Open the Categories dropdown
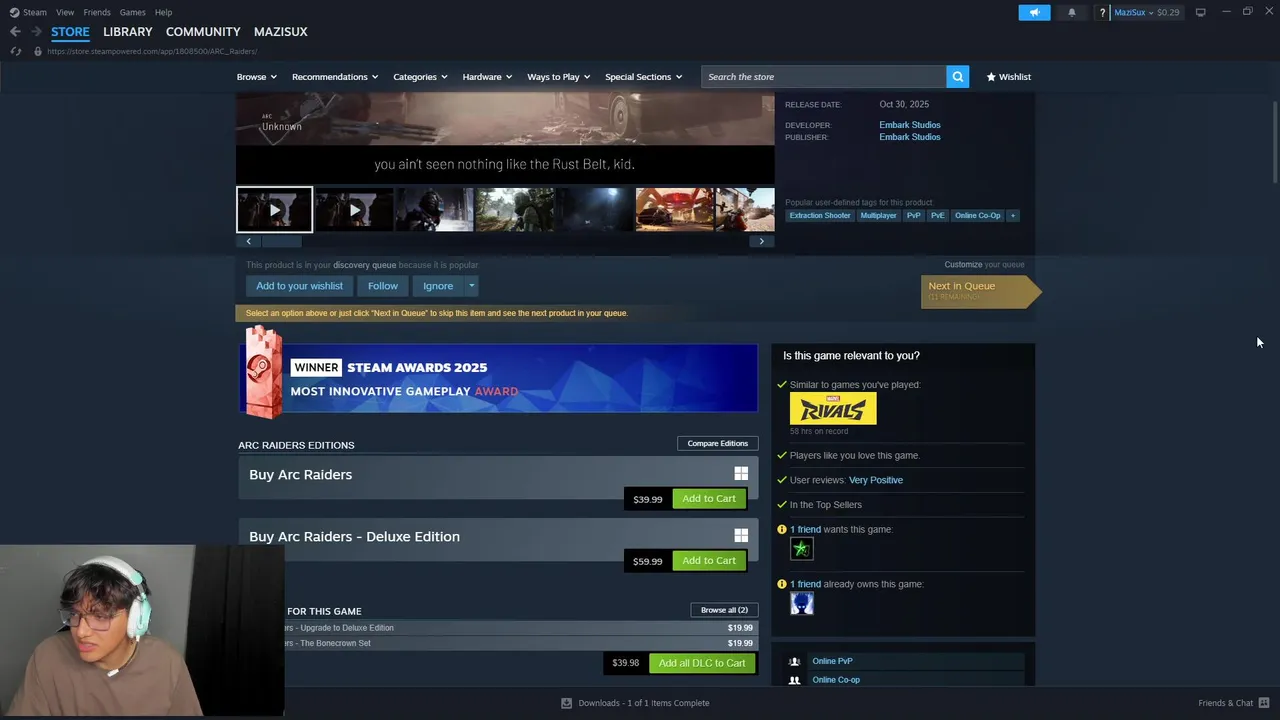 (x=420, y=77)
